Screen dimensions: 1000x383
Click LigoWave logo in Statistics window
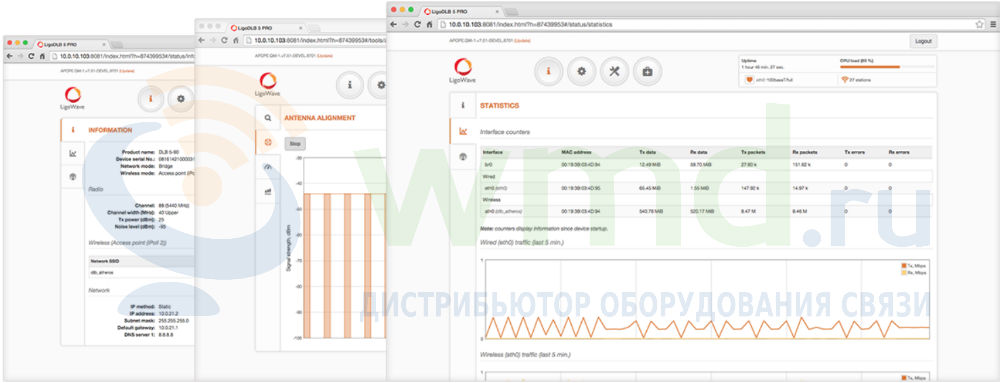click(463, 71)
